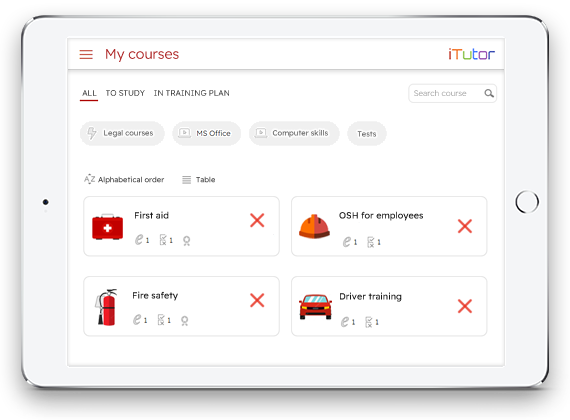This screenshot has width=570, height=420.
Task: Click the certificate badge icon on First aid
Action: click(x=186, y=241)
